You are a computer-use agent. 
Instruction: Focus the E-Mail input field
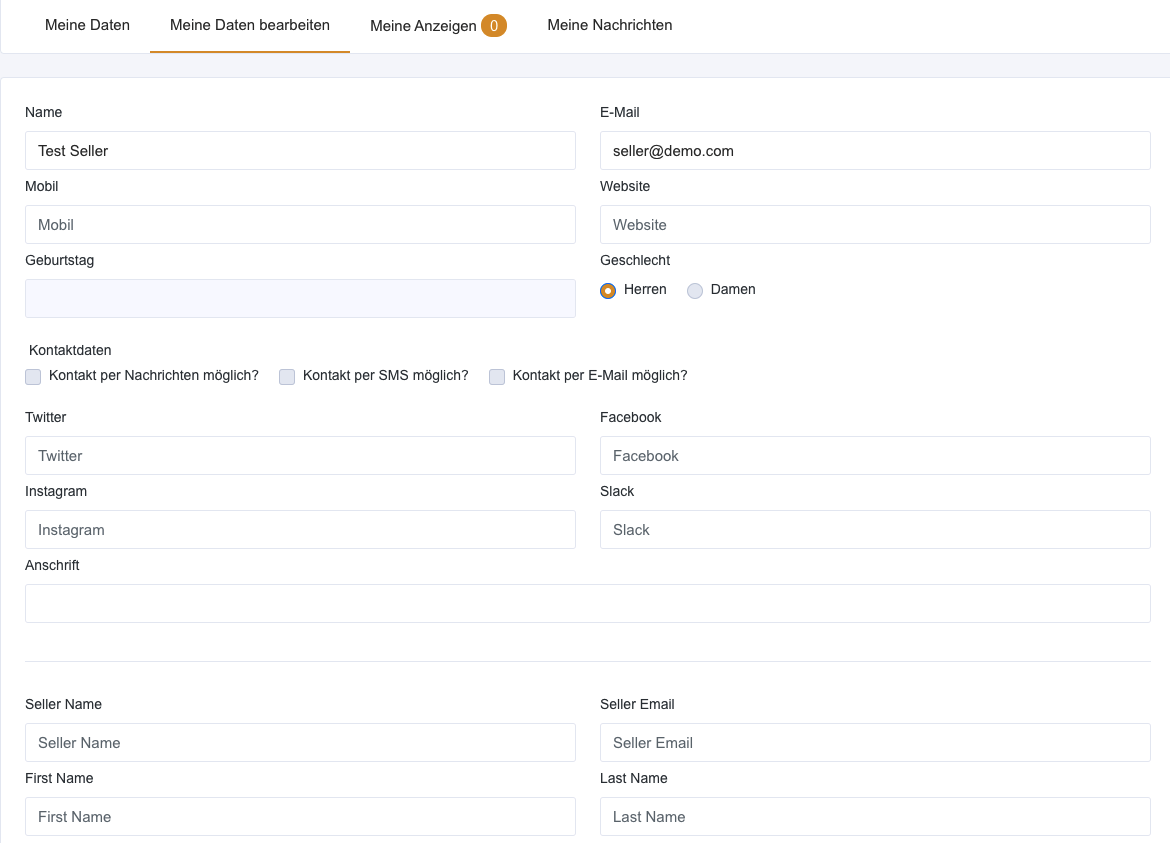875,151
